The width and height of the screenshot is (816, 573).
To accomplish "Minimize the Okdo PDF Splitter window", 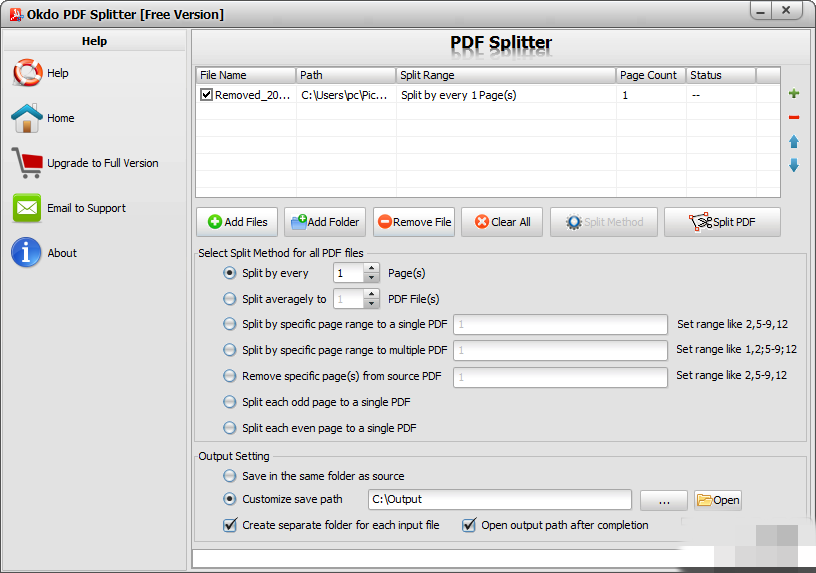I will [761, 11].
